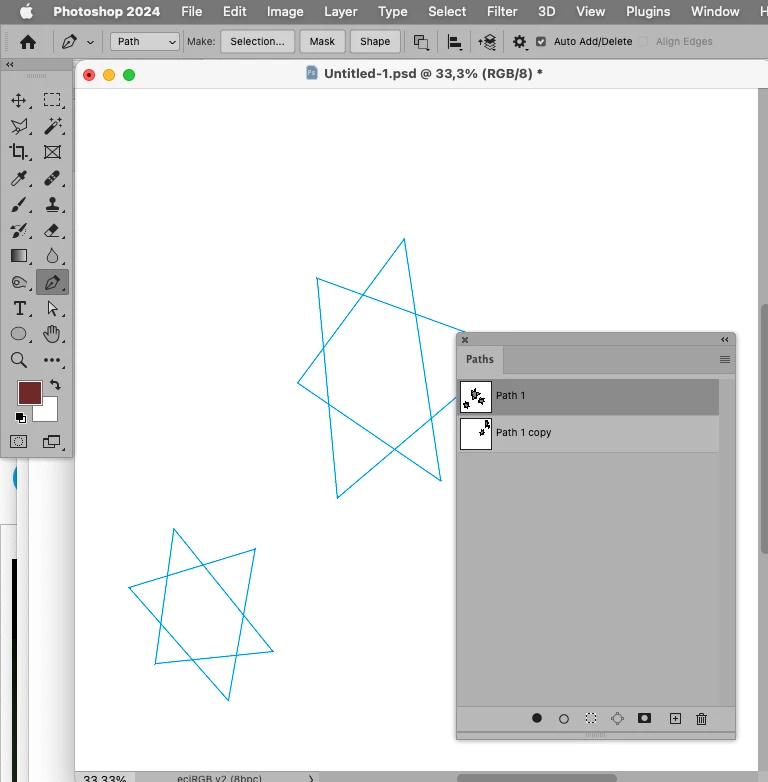Toggle the Align Edges checkbox
This screenshot has height=782, width=768.
click(x=643, y=41)
